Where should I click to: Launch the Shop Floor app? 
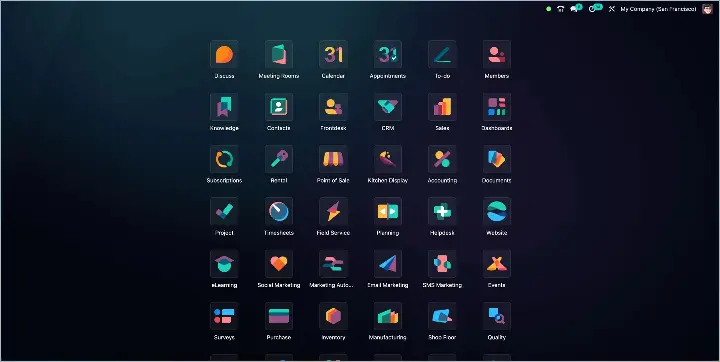442,316
